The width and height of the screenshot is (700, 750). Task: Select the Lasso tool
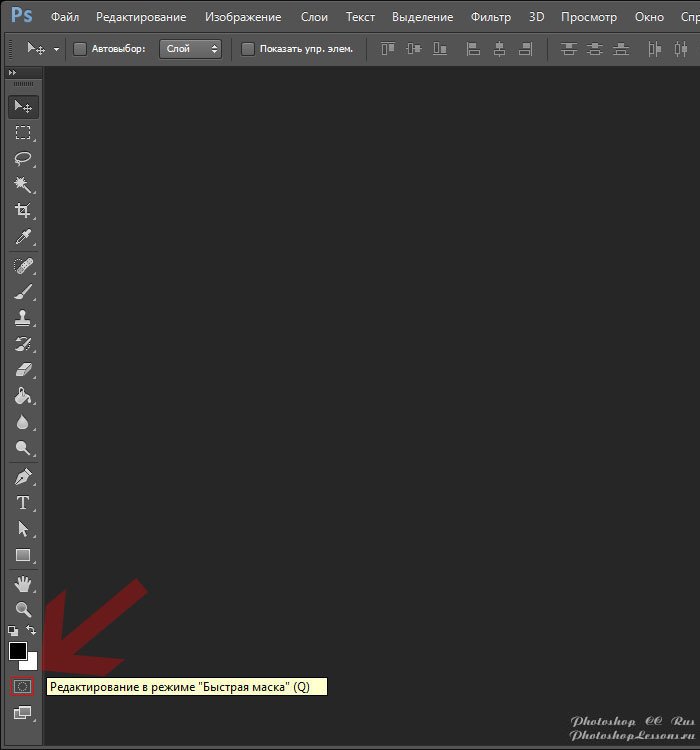pyautogui.click(x=23, y=159)
